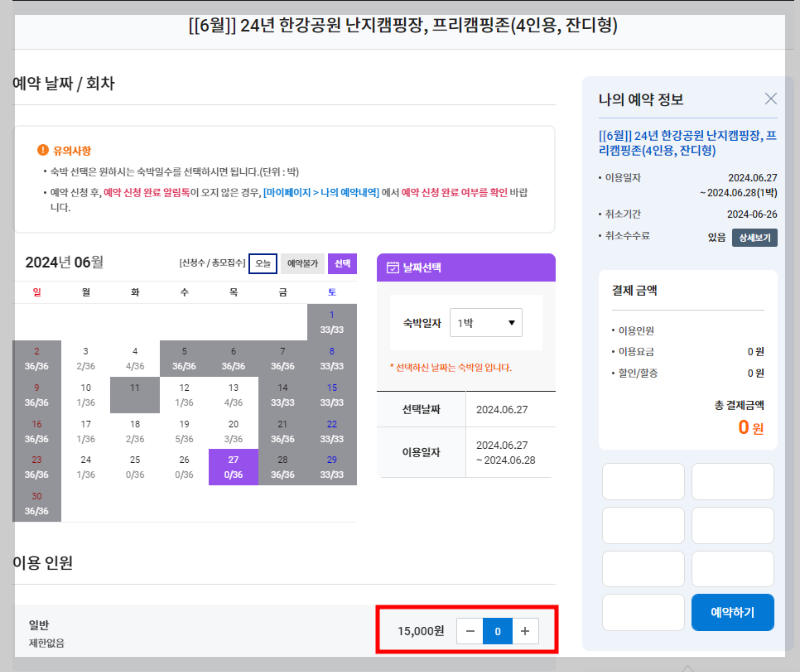
Task: Choose June 20 showing 3/36
Action: pyautogui.click(x=233, y=431)
